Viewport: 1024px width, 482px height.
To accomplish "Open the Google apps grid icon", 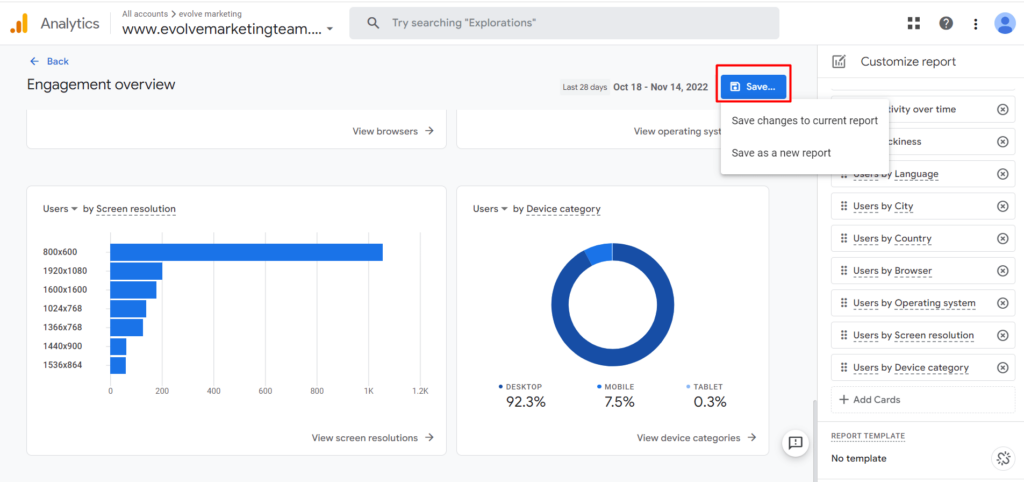I will click(x=914, y=24).
